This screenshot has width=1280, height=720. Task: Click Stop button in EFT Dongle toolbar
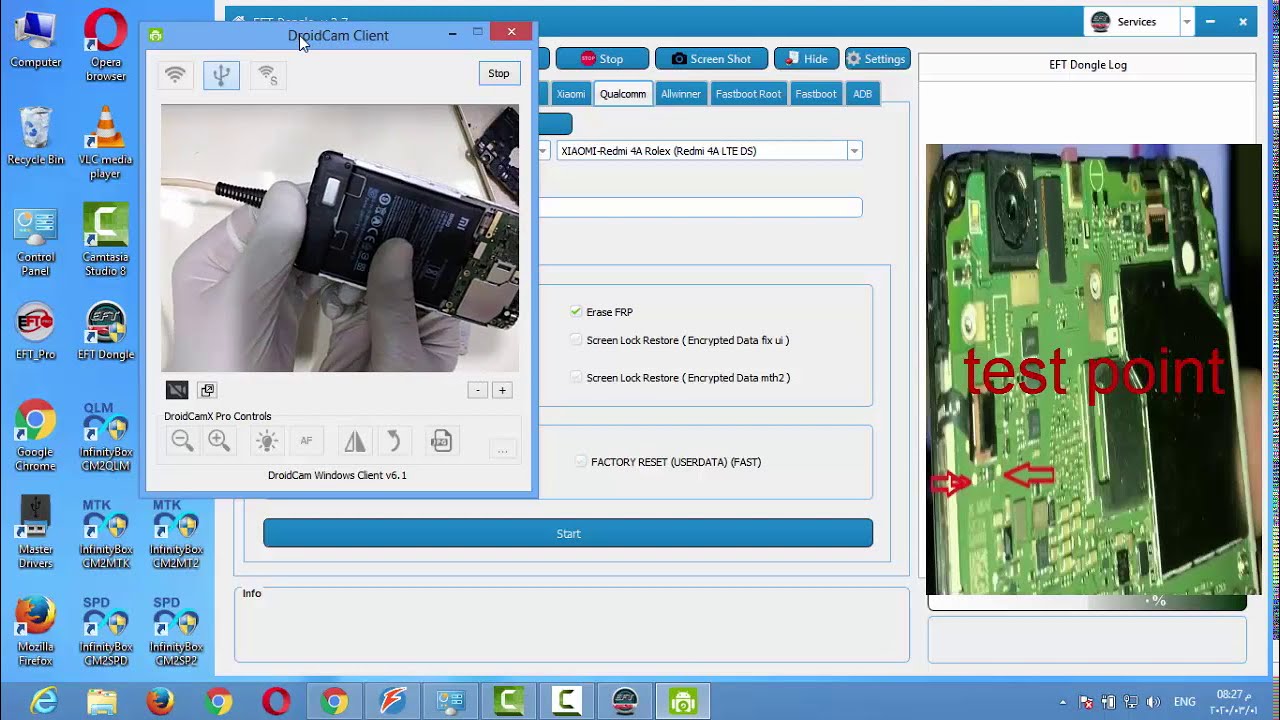[x=602, y=59]
